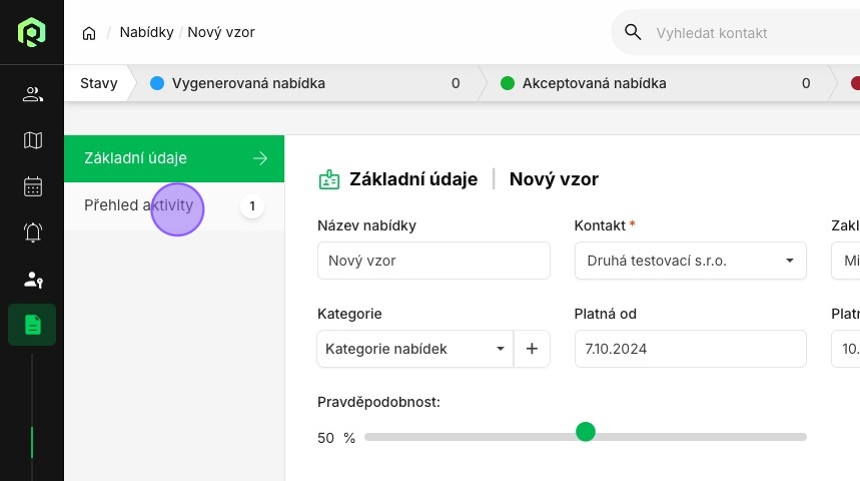Viewport: 860px width, 481px height.
Task: Select Vygenerovaná nabídka status
Action: pyautogui.click(x=247, y=83)
